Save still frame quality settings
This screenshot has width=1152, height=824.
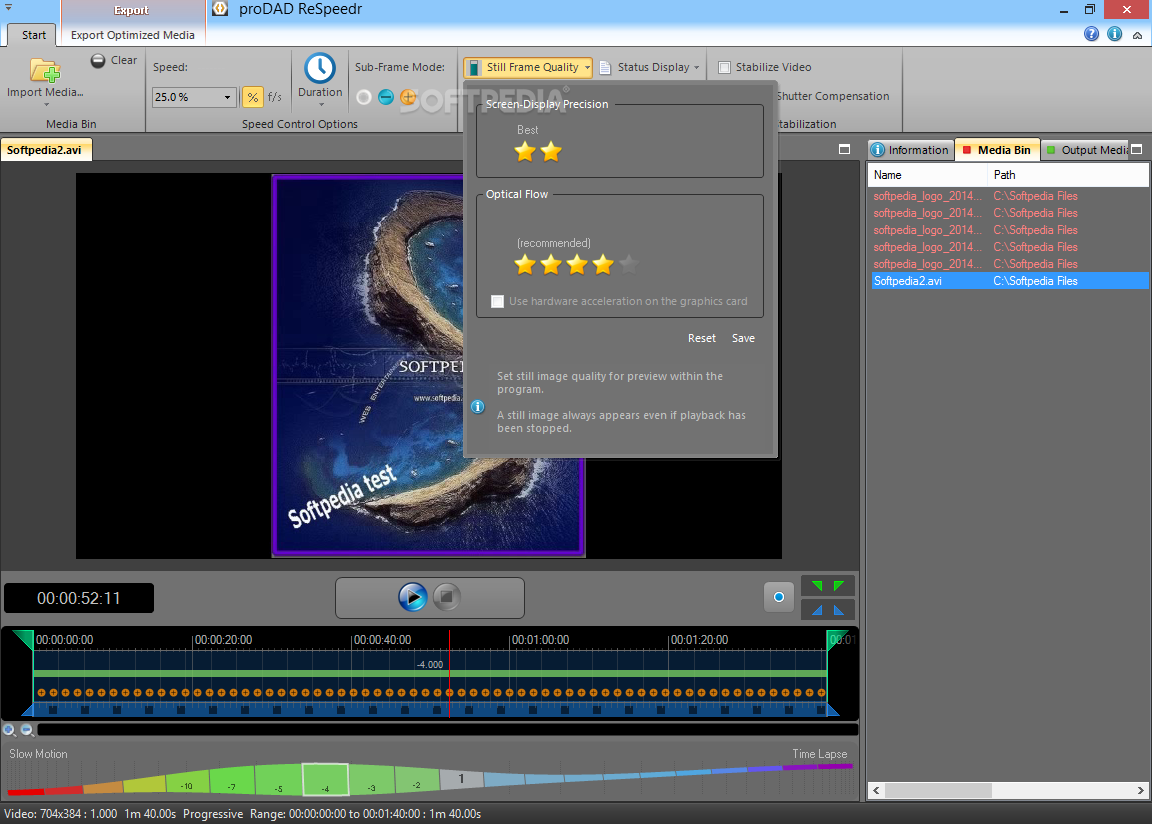point(743,339)
